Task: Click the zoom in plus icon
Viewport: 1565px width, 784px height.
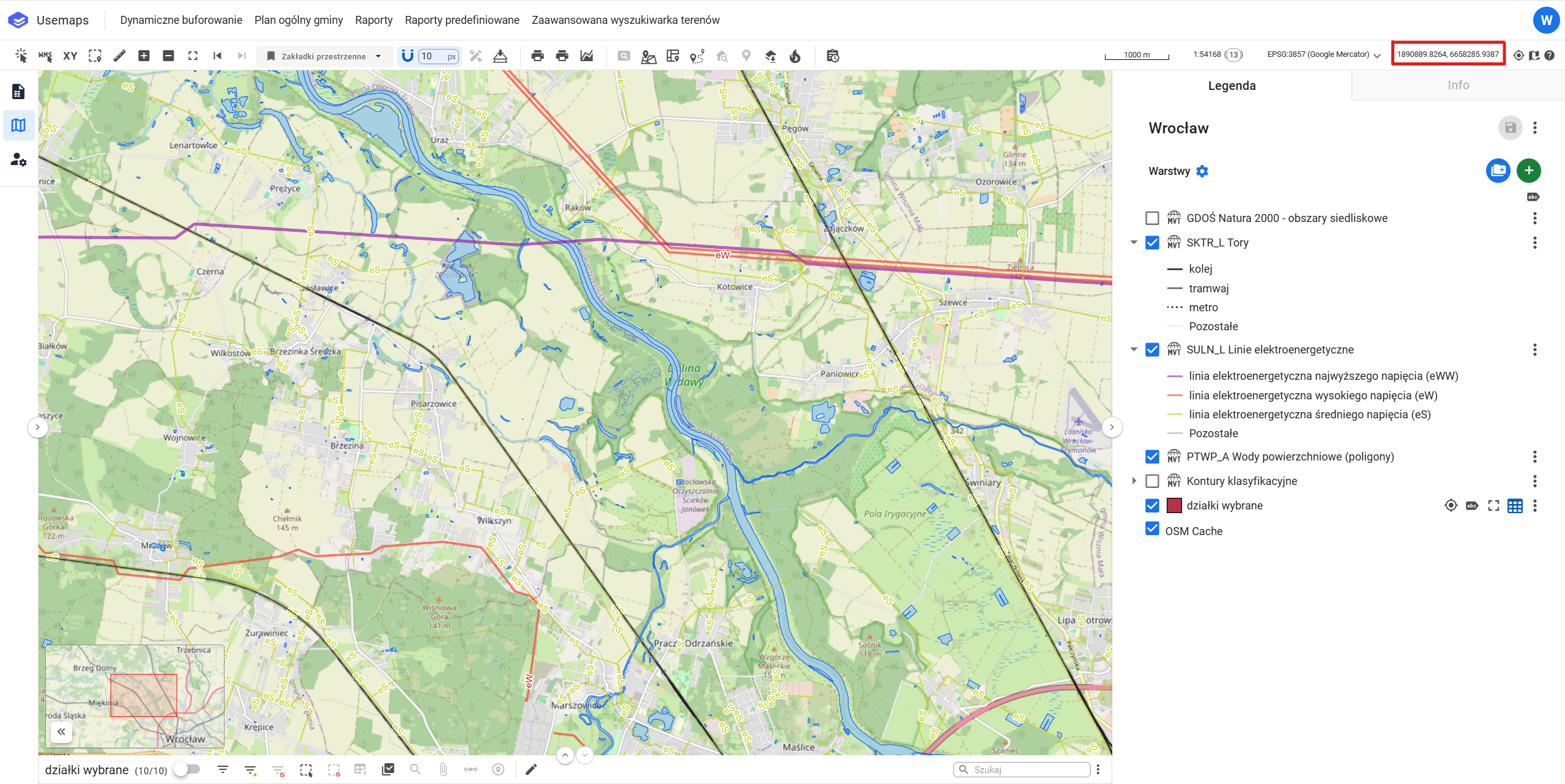Action: [x=144, y=56]
